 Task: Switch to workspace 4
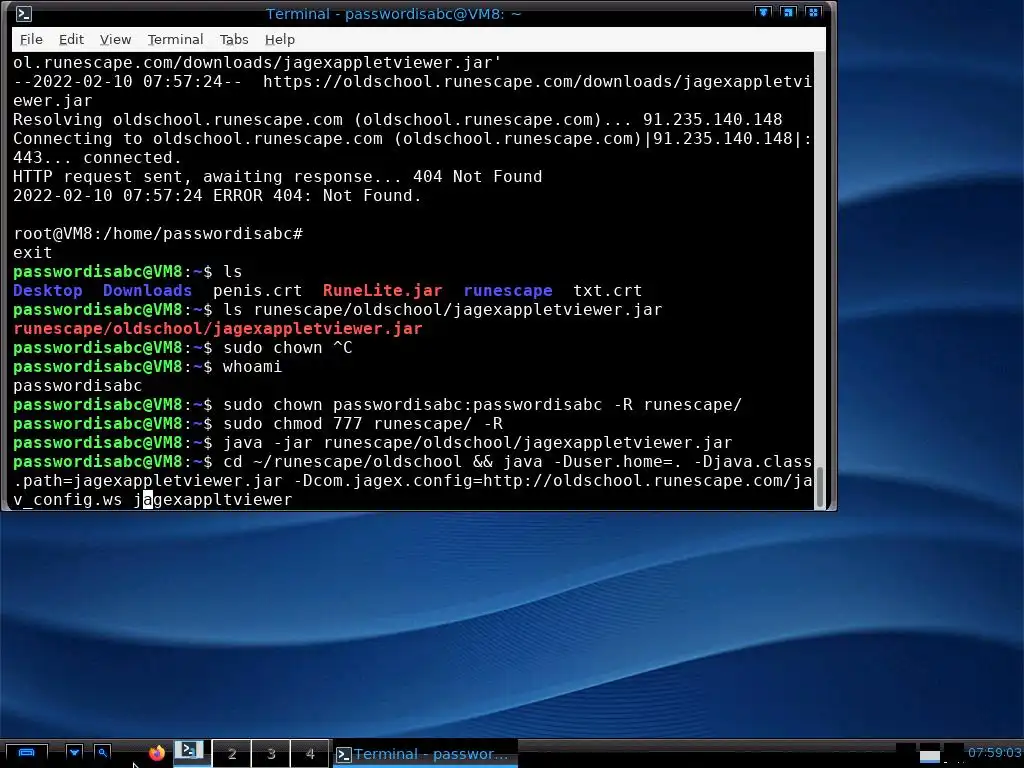[310, 754]
